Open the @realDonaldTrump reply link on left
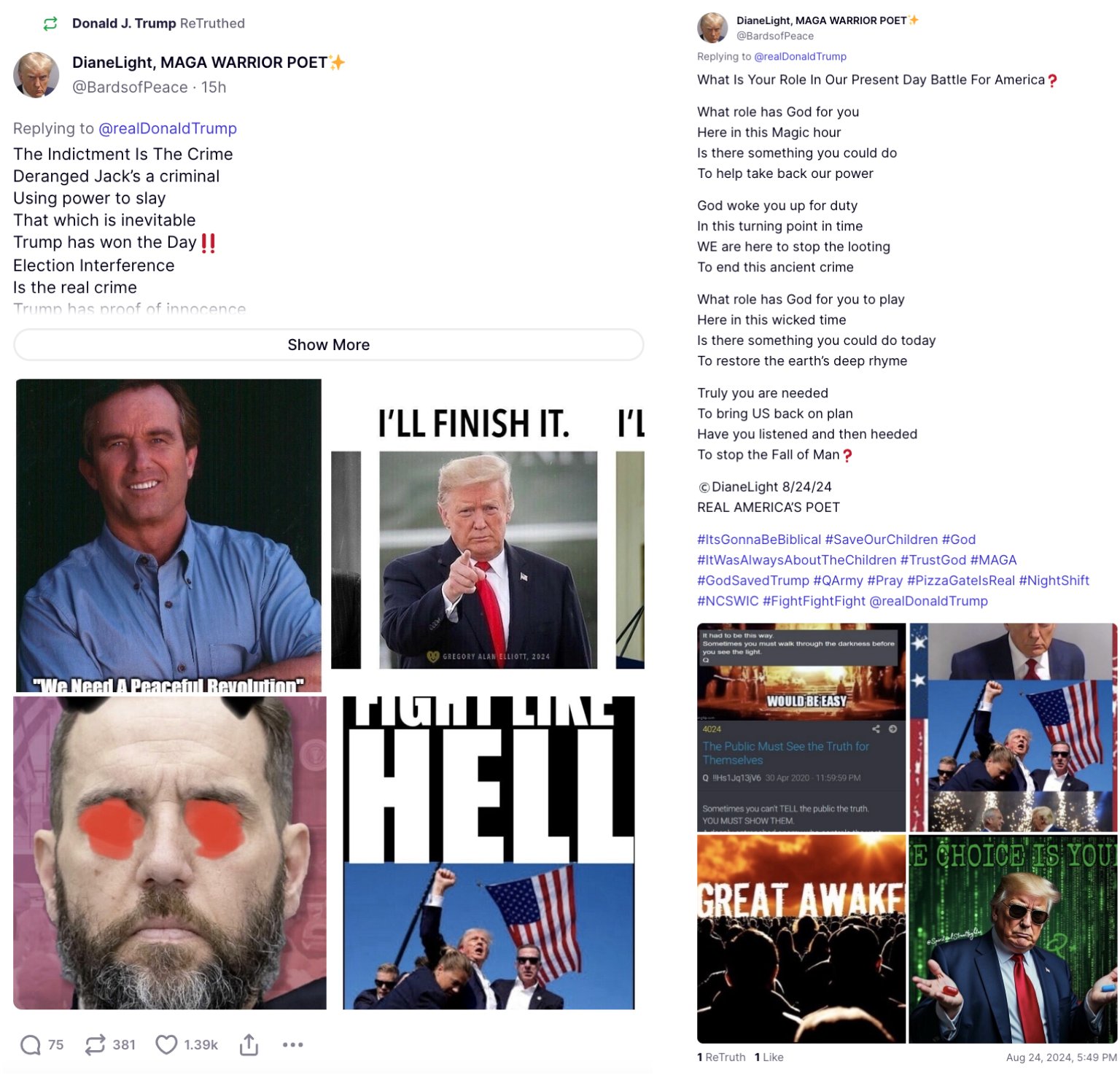Screen dimensions: 1120x1075 (x=168, y=128)
